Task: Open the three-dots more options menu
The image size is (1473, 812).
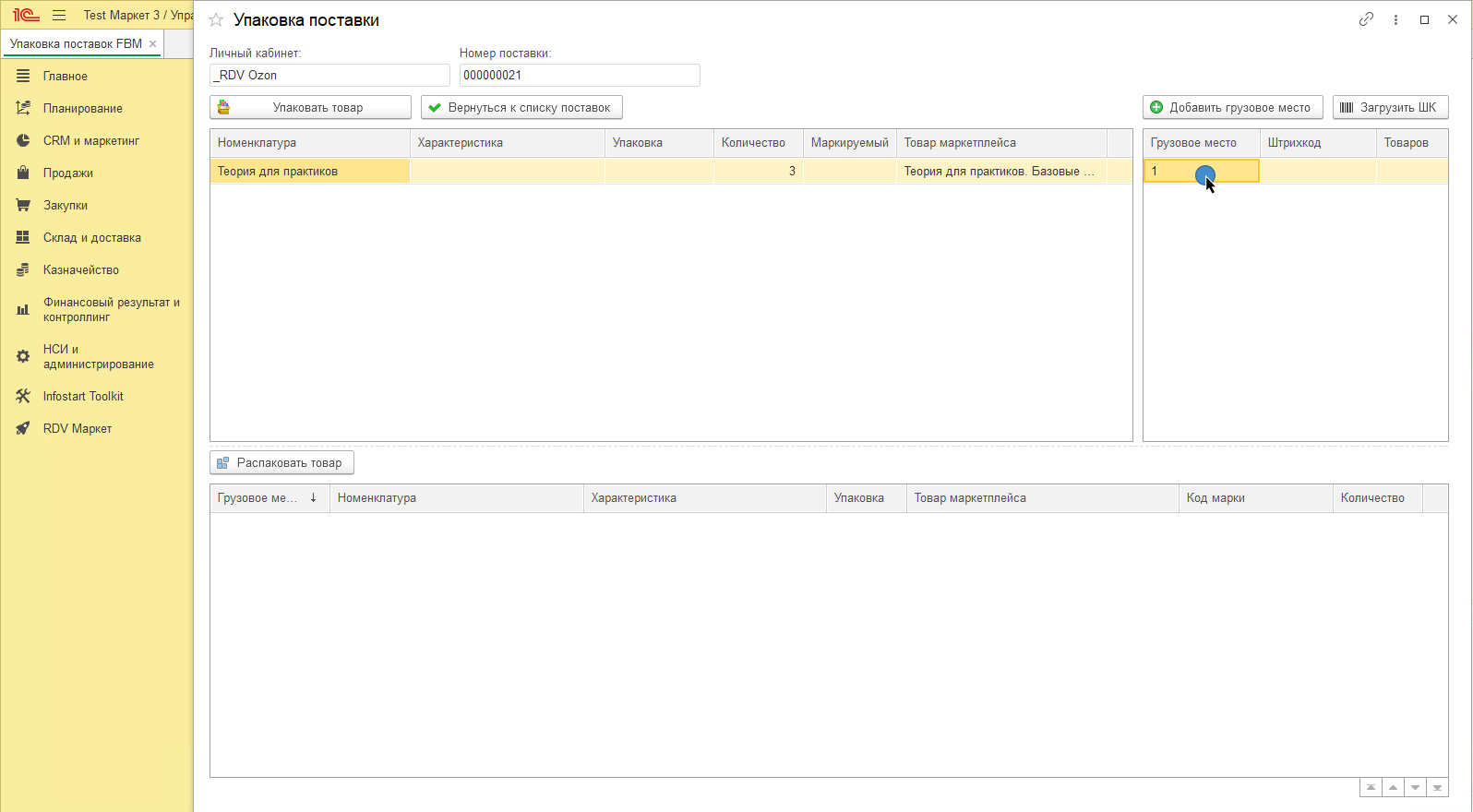Action: [1395, 19]
